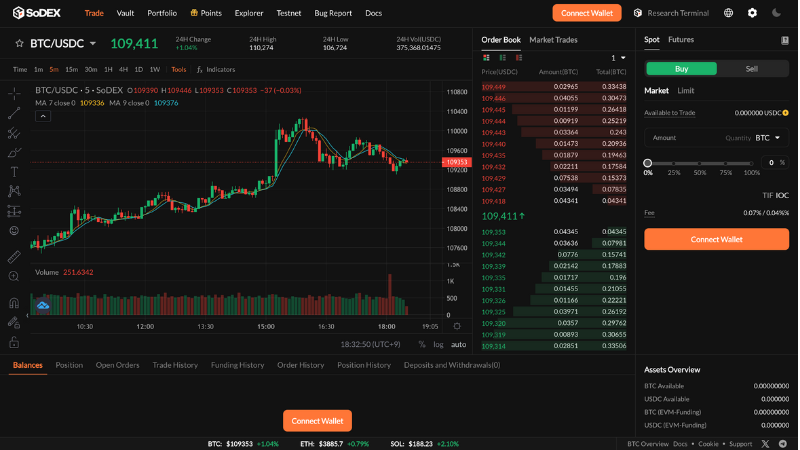Switch to the 1m timeframe
The height and width of the screenshot is (450, 800).
pos(38,69)
